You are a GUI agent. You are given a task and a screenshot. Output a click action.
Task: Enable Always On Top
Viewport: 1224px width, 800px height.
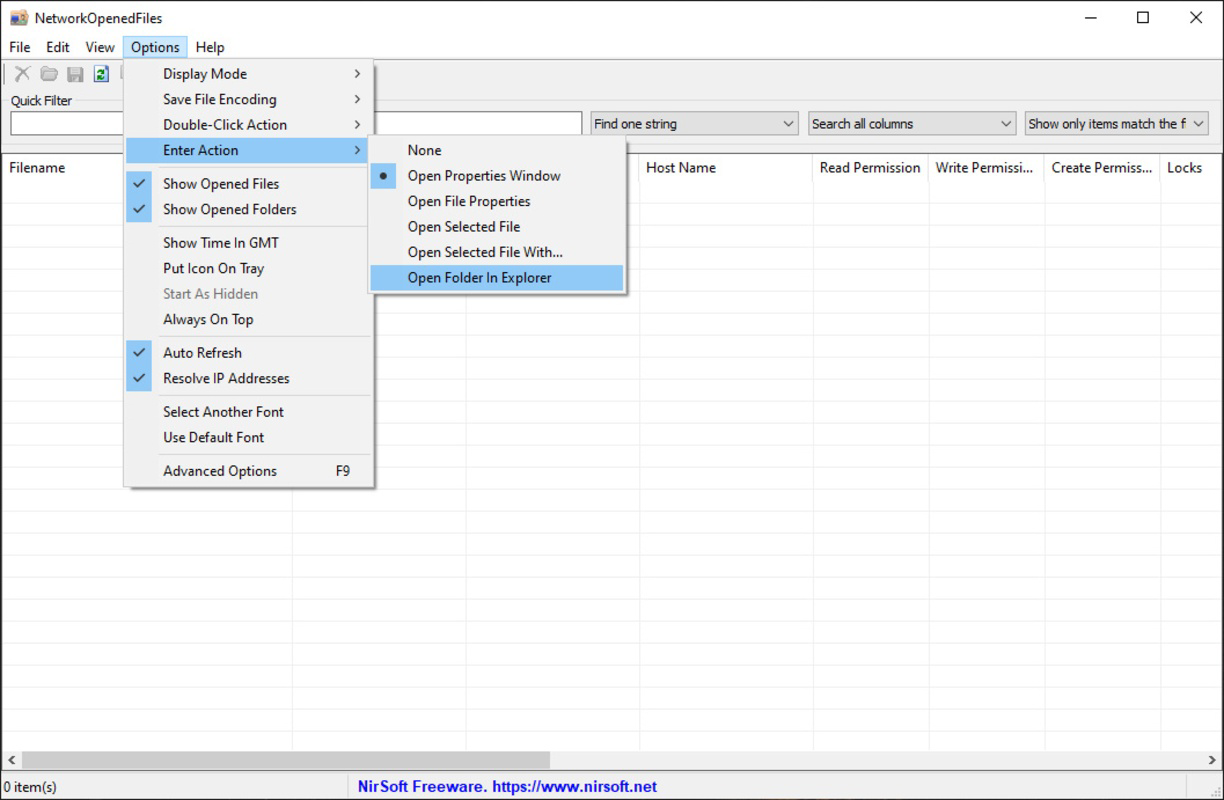point(249,319)
